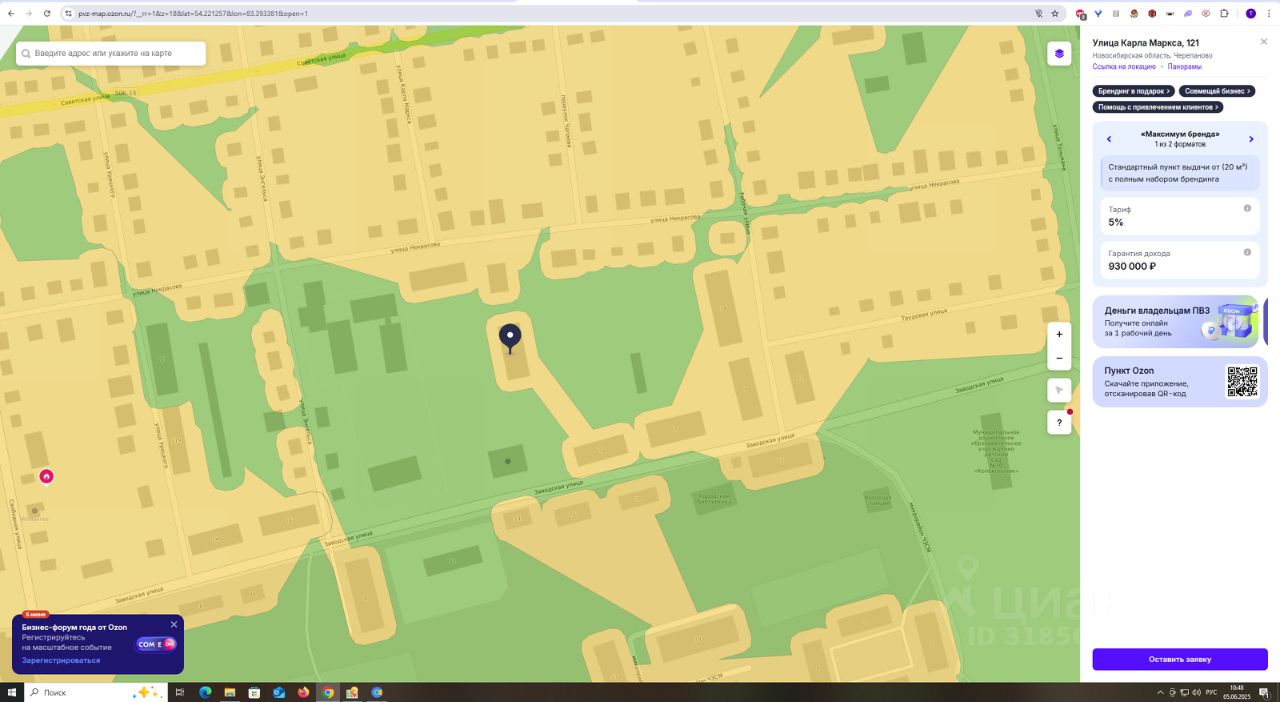This screenshot has width=1280, height=702.
Task: Click the Тариф 5% card
Action: coord(1180,216)
